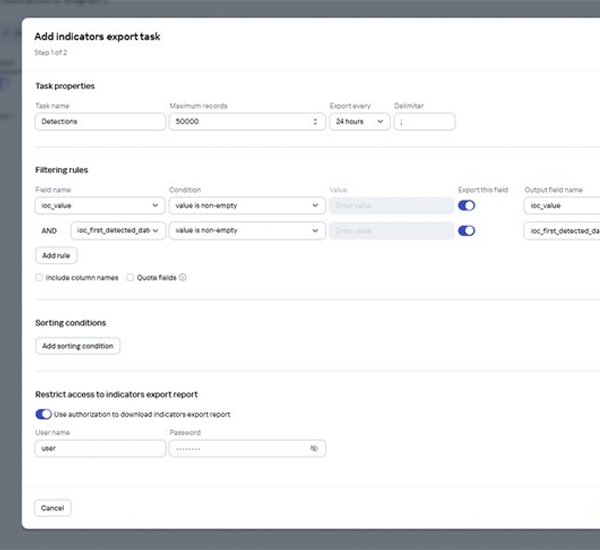Click the disabled Value field in AND rule
Viewport: 600px width, 550px height.
pos(392,231)
